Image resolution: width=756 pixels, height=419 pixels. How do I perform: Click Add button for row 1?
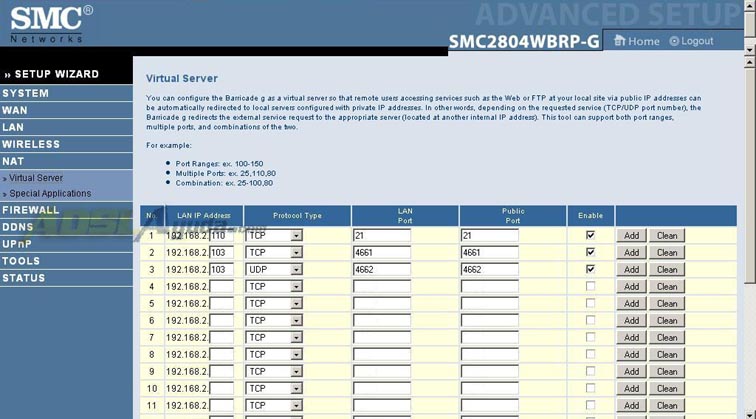(631, 236)
